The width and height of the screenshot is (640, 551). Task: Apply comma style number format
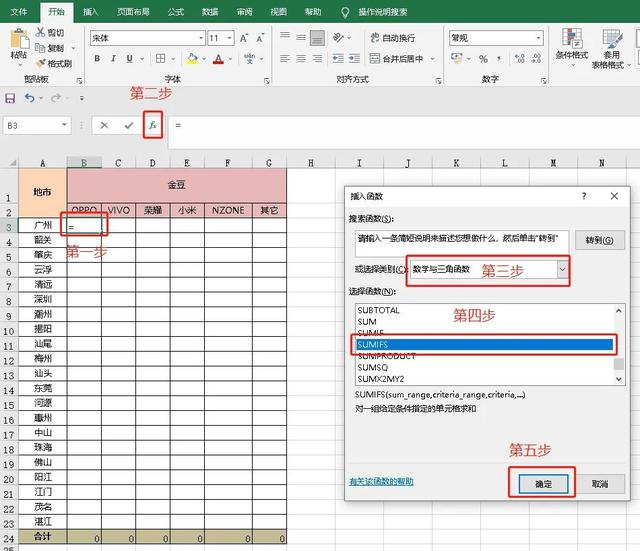pyautogui.click(x=499, y=59)
